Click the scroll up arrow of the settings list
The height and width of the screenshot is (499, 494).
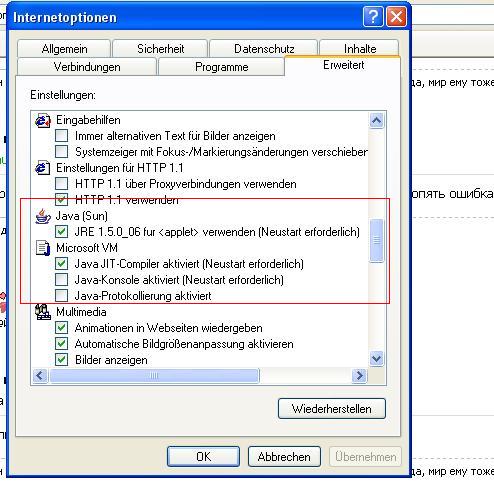377,120
